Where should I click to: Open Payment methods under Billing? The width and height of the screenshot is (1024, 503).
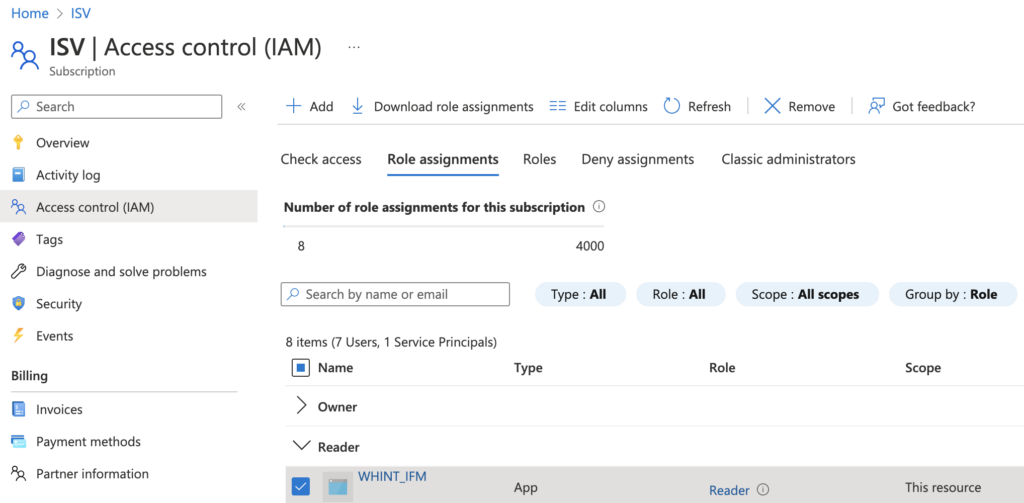click(x=88, y=442)
